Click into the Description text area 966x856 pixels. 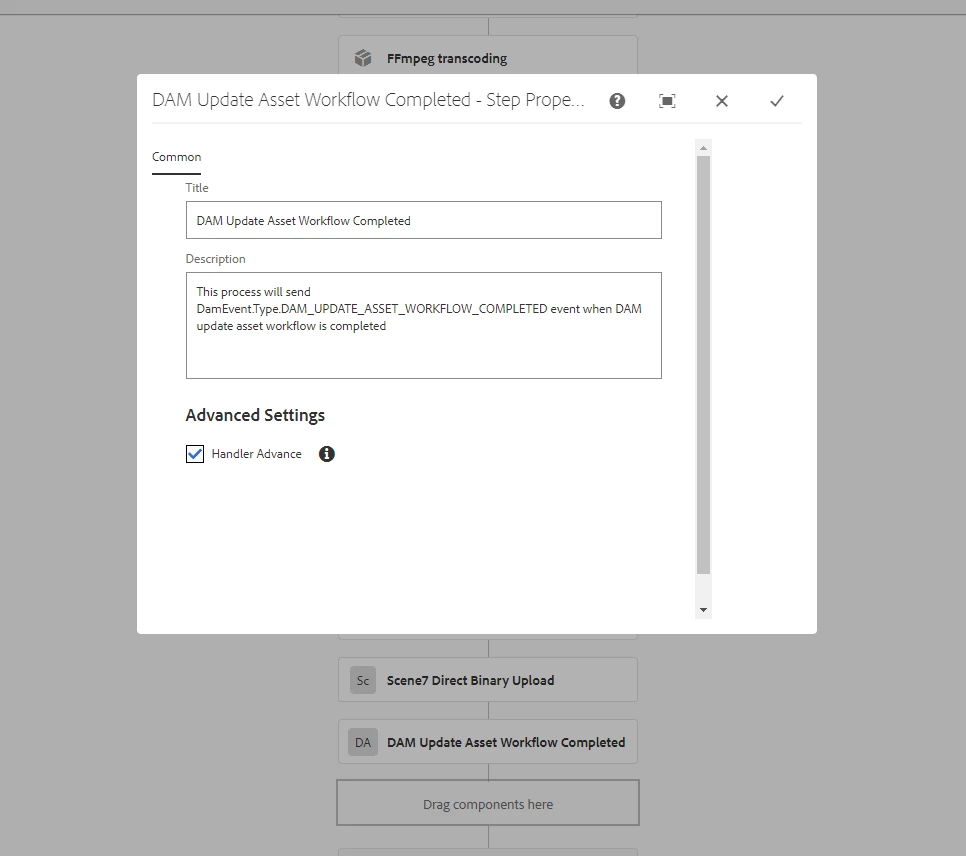(424, 325)
